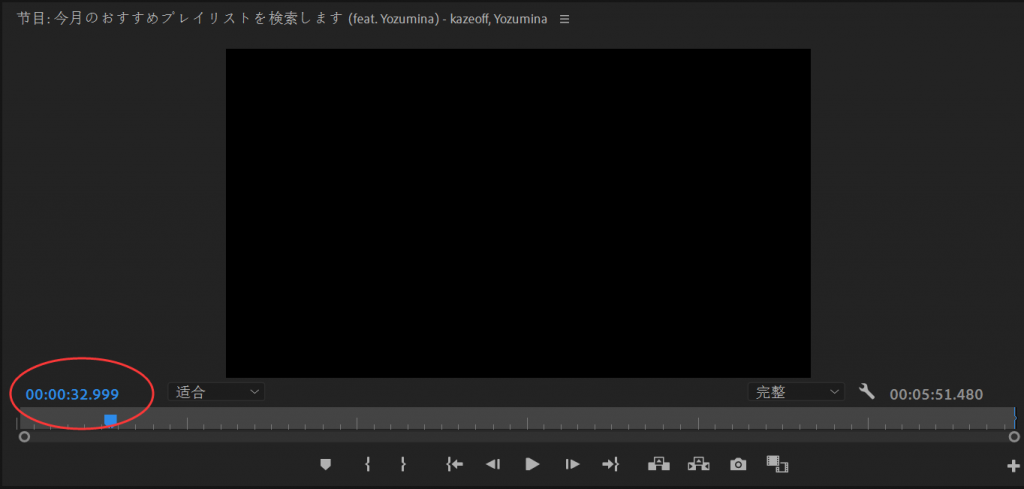Step forward one frame
Image resolution: width=1024 pixels, height=489 pixels.
tap(572, 464)
